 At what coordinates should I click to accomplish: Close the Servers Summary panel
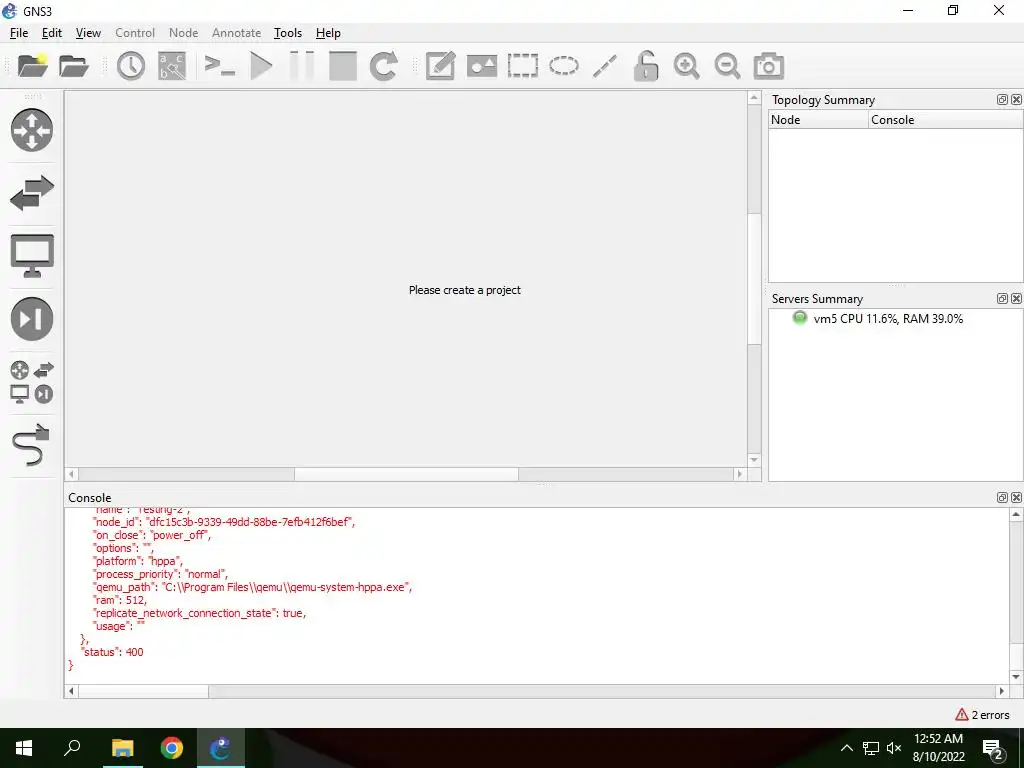point(1016,298)
